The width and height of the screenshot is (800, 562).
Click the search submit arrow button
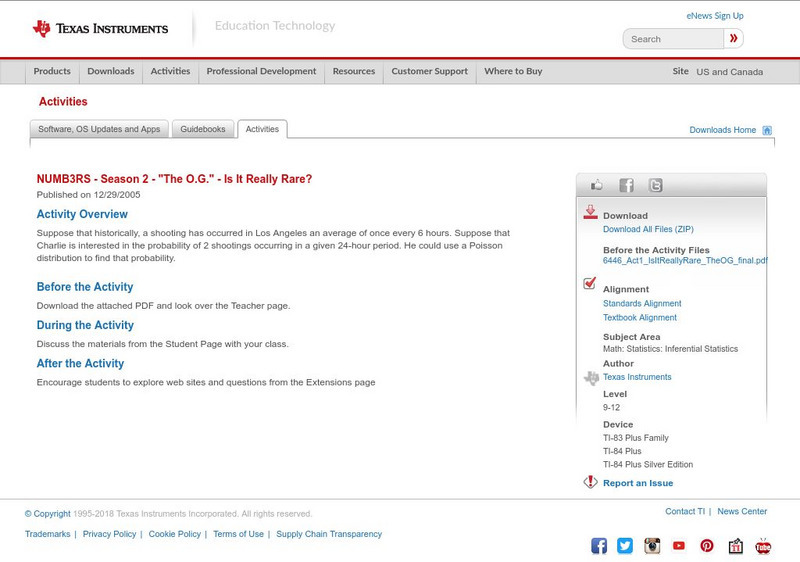pos(733,38)
